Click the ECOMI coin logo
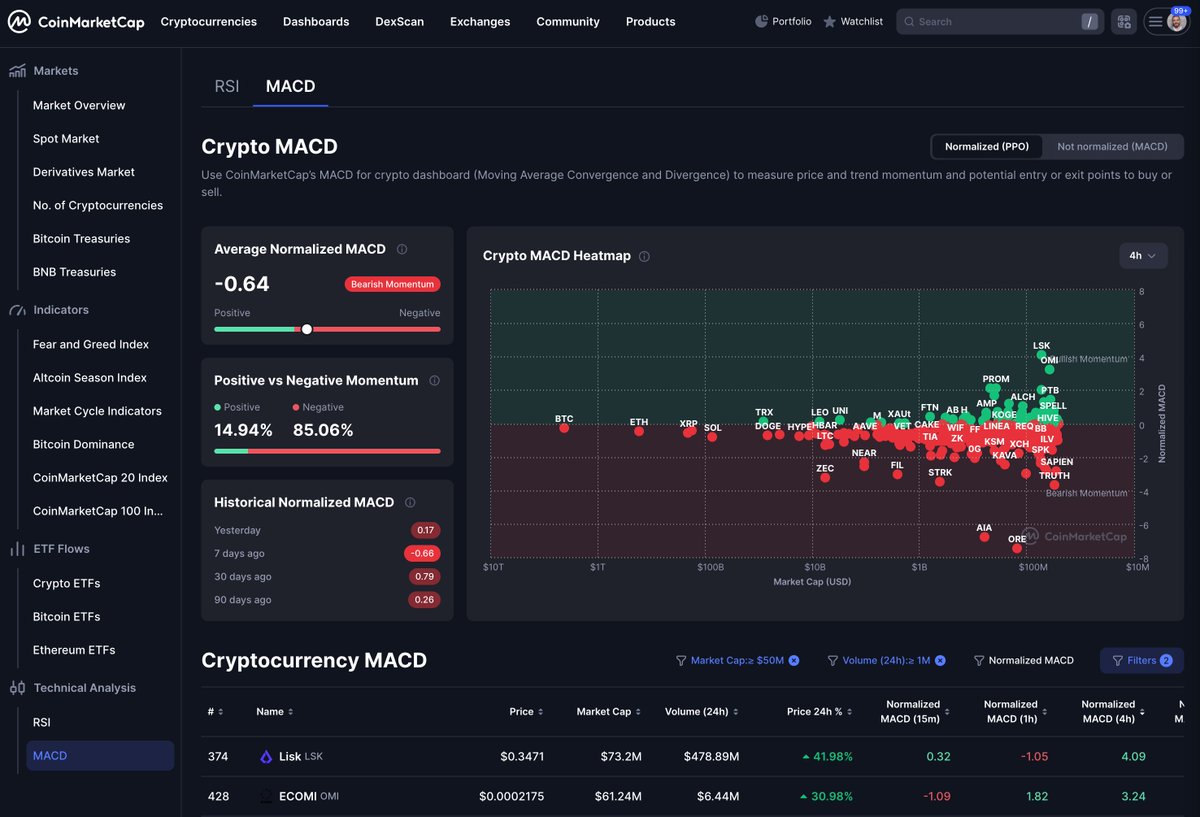 [x=266, y=796]
